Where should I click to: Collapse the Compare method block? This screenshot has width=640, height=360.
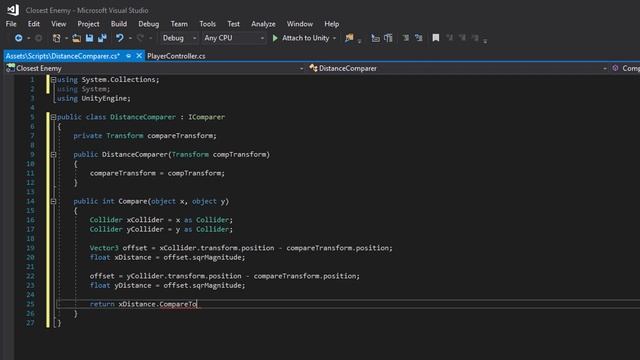53,201
